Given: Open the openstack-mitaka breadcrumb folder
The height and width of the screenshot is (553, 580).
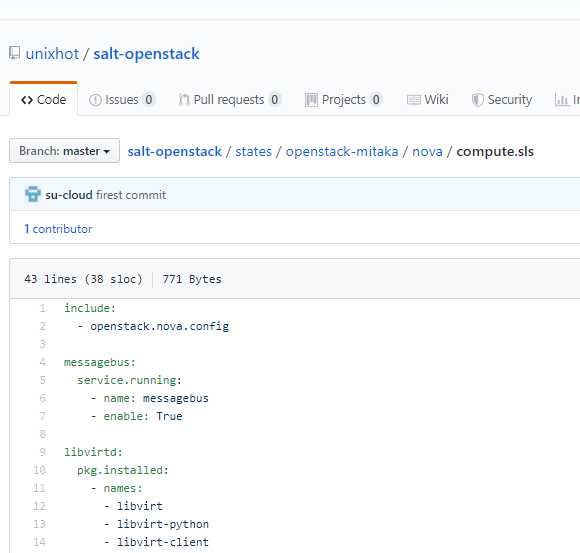Looking at the screenshot, I should pos(342,152).
